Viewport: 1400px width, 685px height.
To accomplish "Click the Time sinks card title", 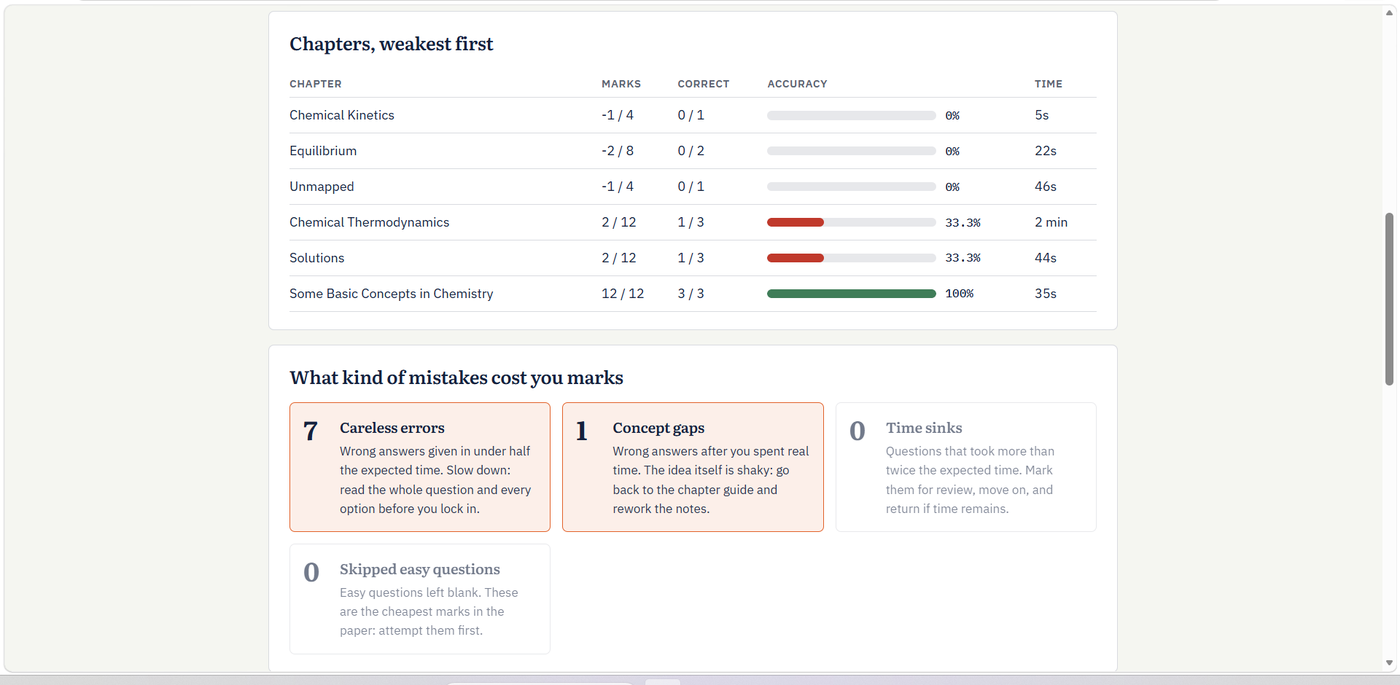I will click(x=924, y=428).
